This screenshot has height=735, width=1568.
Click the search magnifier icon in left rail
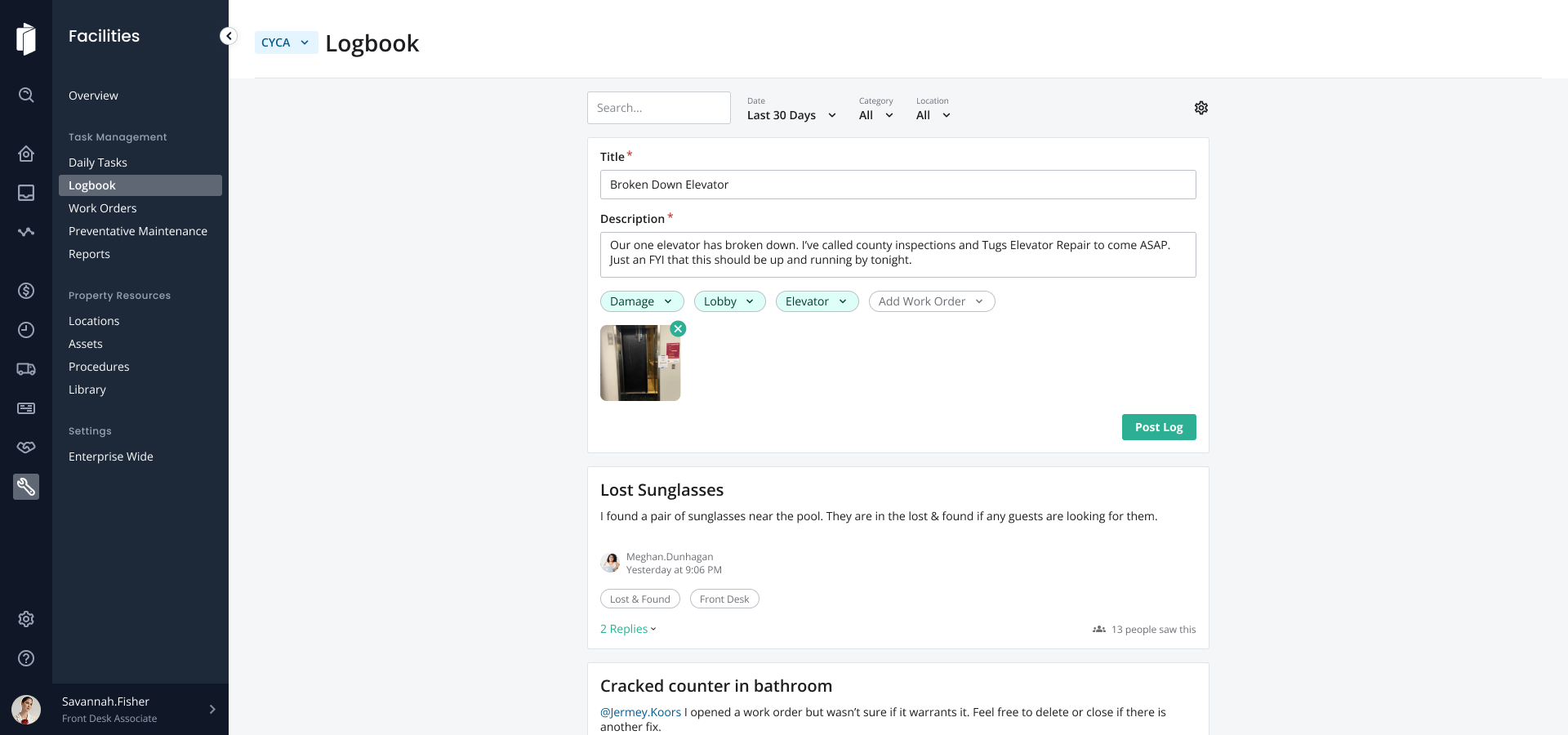click(x=26, y=95)
